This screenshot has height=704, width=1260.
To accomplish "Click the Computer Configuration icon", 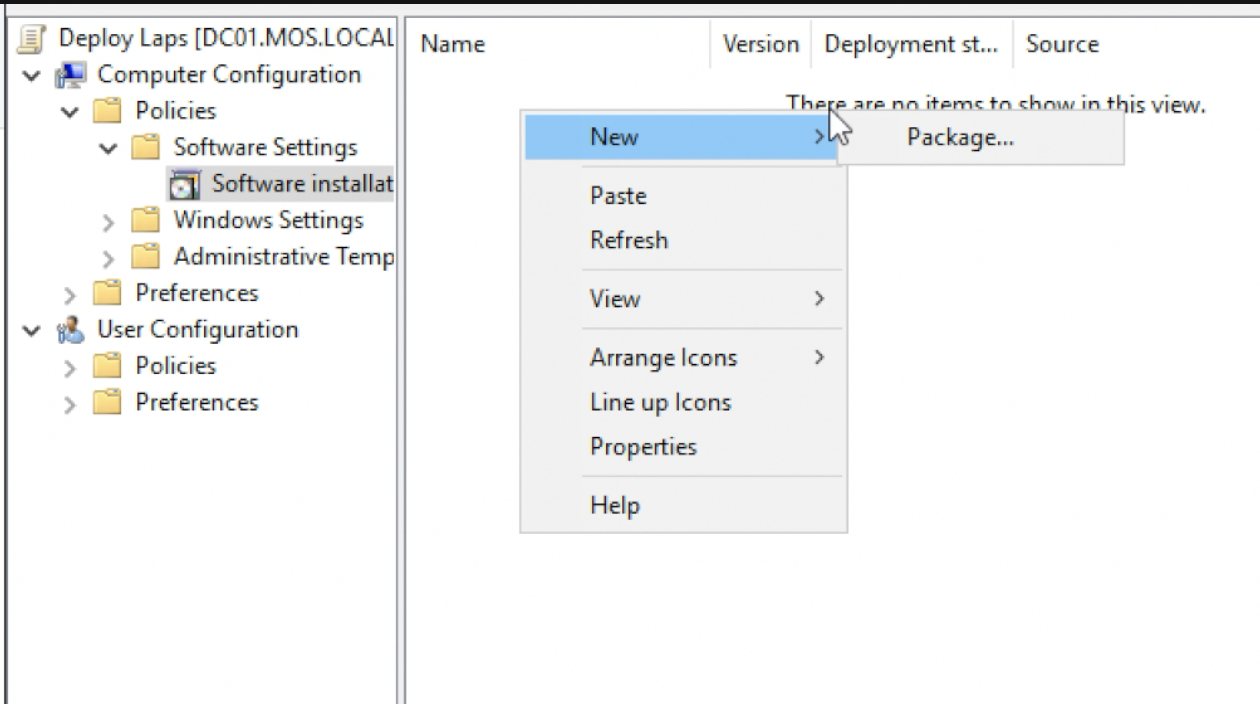I will (x=71, y=75).
